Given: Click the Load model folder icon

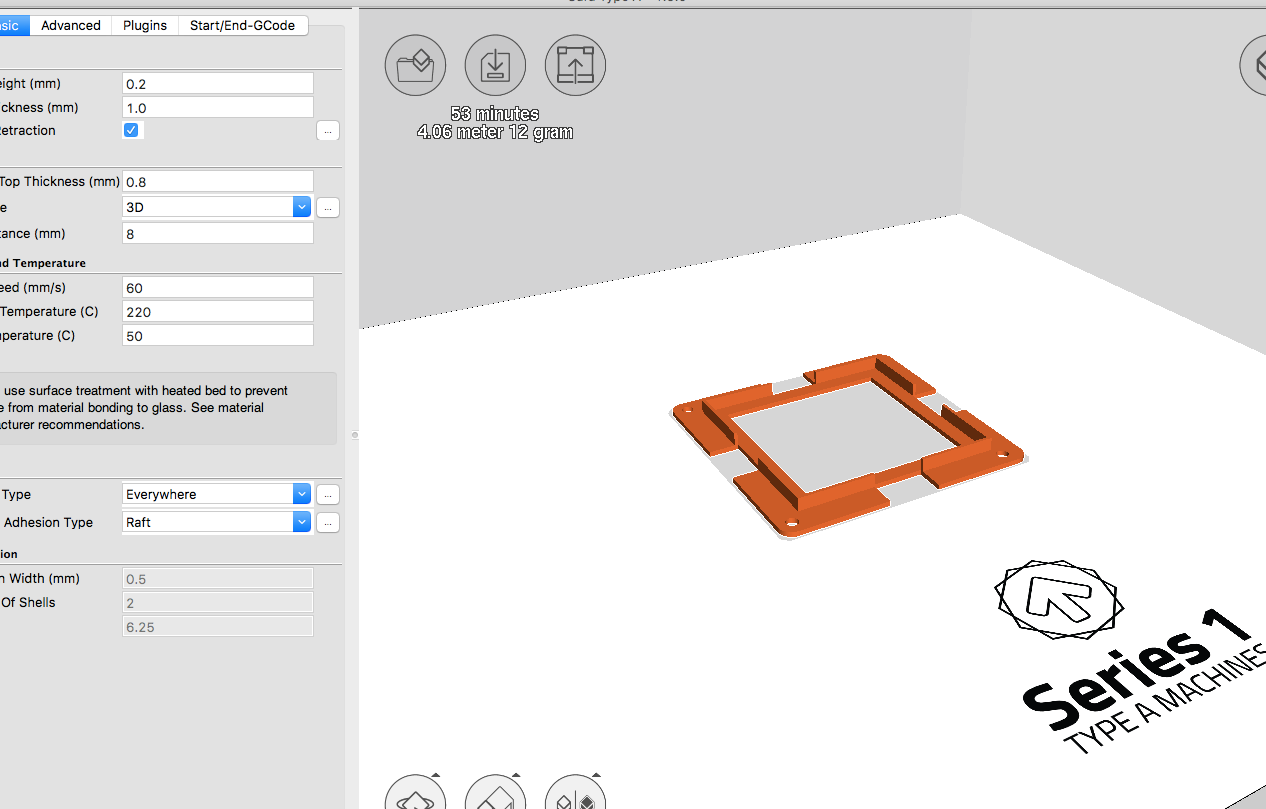Looking at the screenshot, I should 415,65.
